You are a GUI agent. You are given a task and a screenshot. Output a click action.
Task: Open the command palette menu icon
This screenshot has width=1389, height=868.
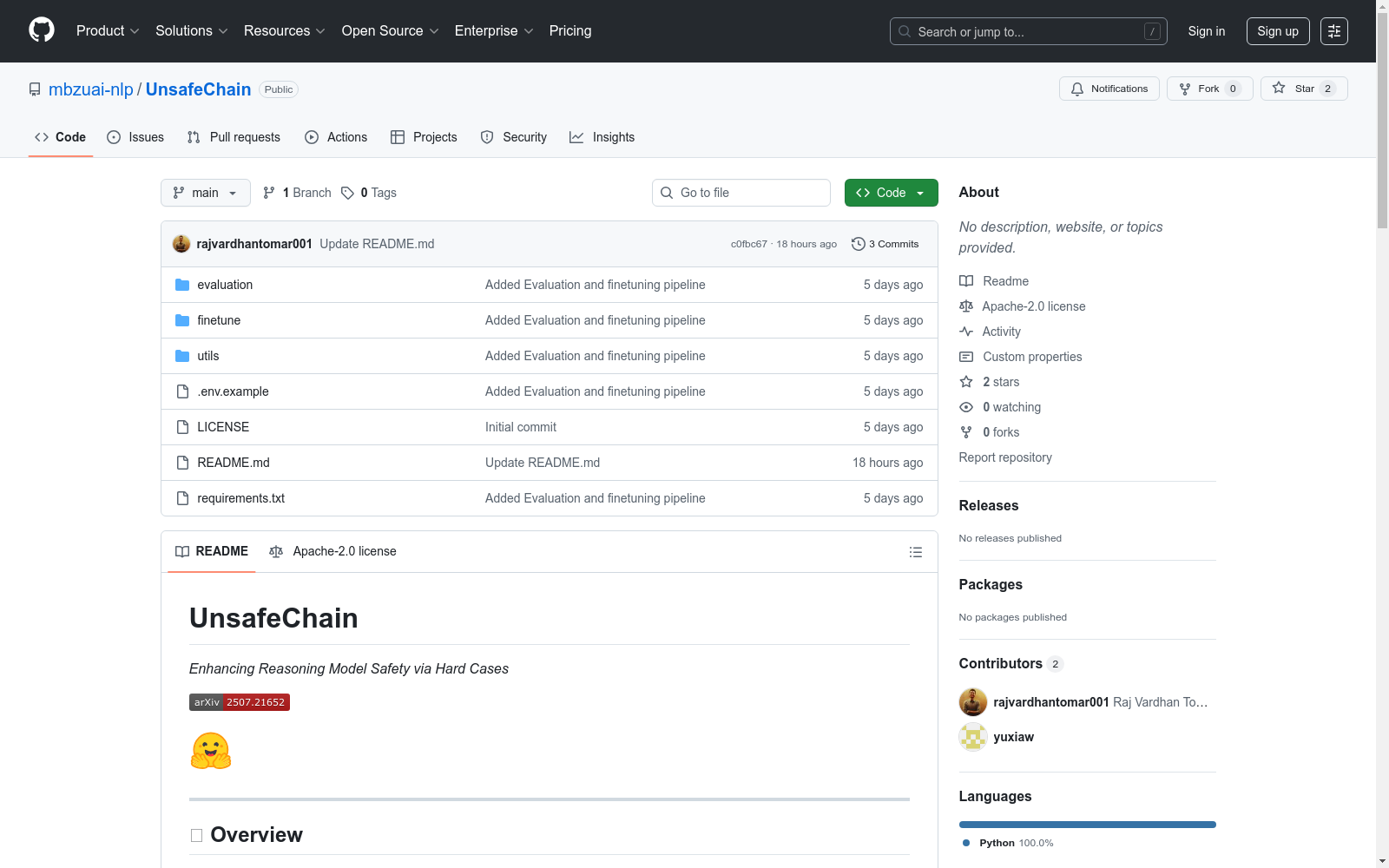point(1334,31)
